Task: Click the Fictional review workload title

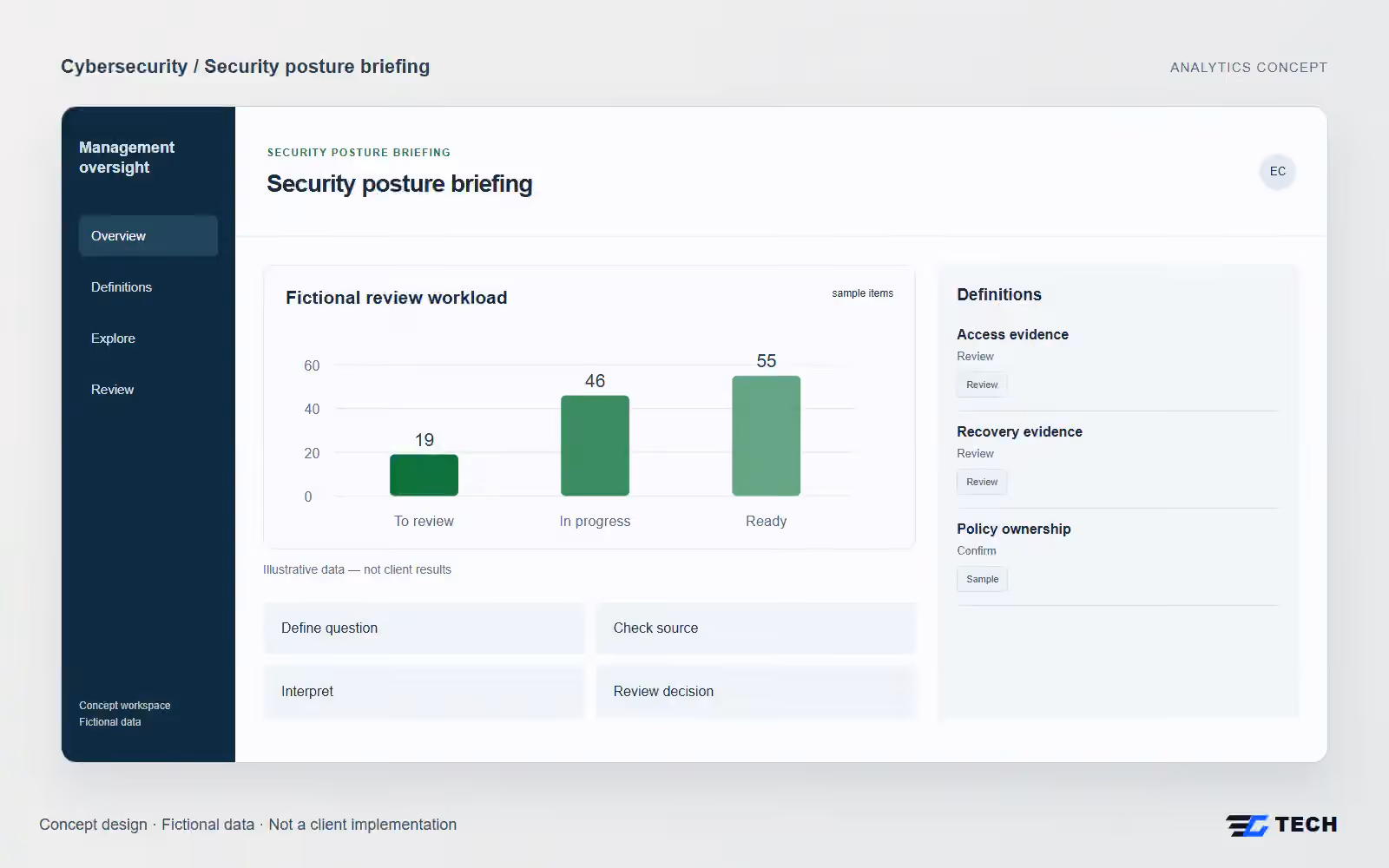Action: point(397,298)
